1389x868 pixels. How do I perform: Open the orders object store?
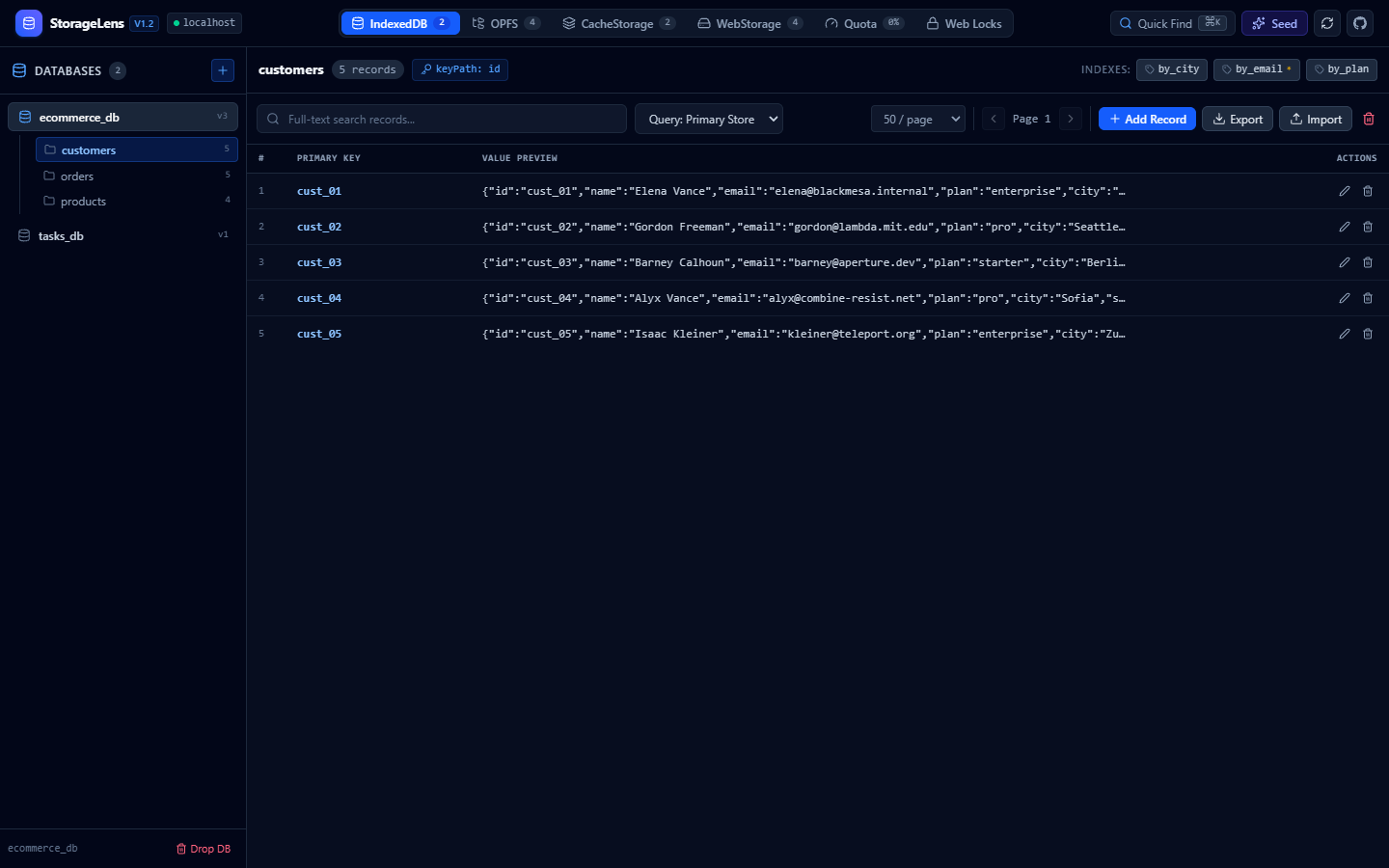[137, 176]
